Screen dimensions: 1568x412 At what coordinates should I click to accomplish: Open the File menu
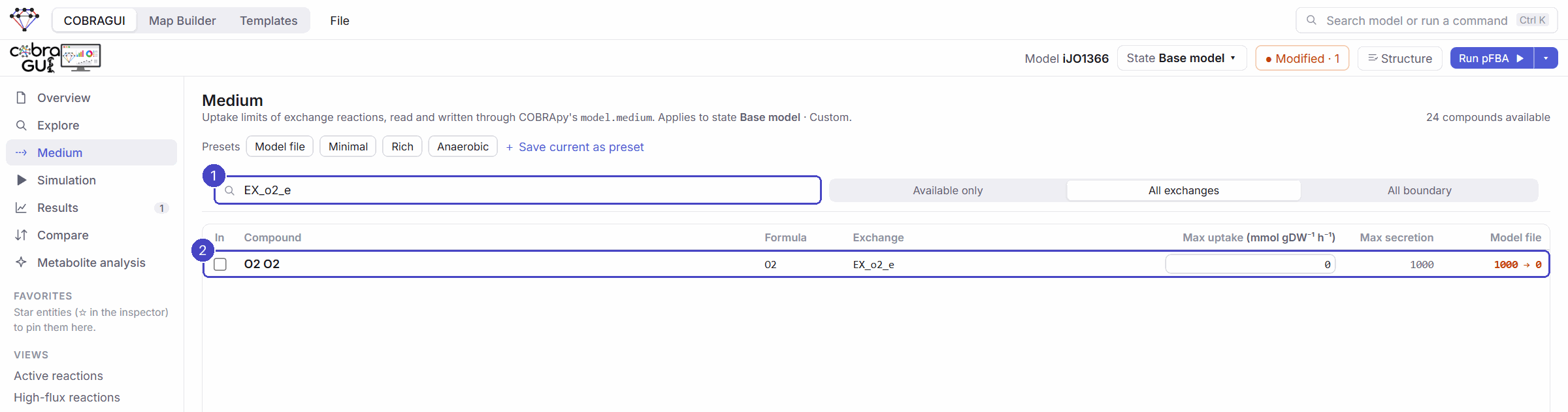click(x=340, y=20)
